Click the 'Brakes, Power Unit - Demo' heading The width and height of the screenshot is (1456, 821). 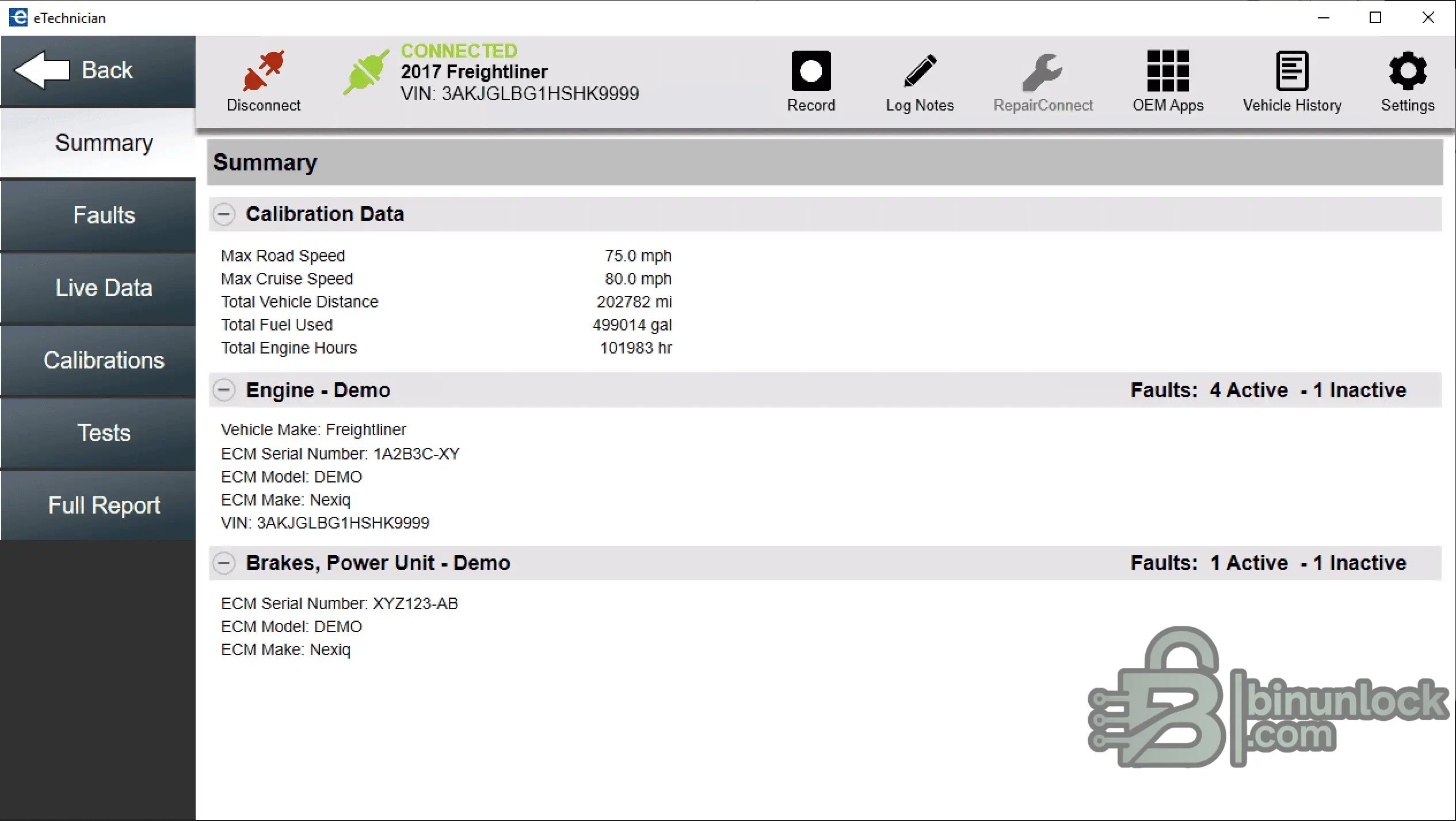378,562
